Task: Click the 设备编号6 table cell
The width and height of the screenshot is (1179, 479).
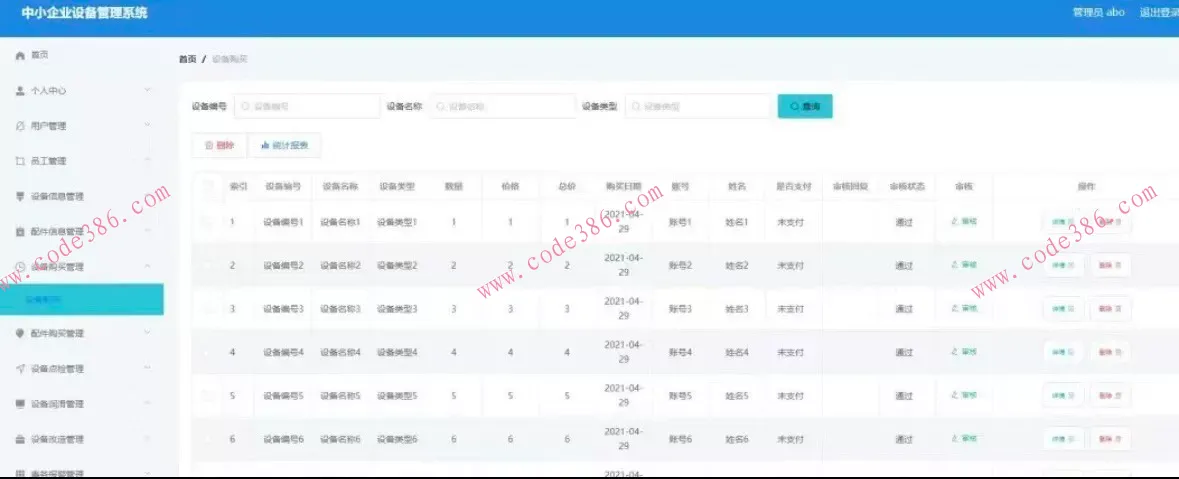Action: 283,439
